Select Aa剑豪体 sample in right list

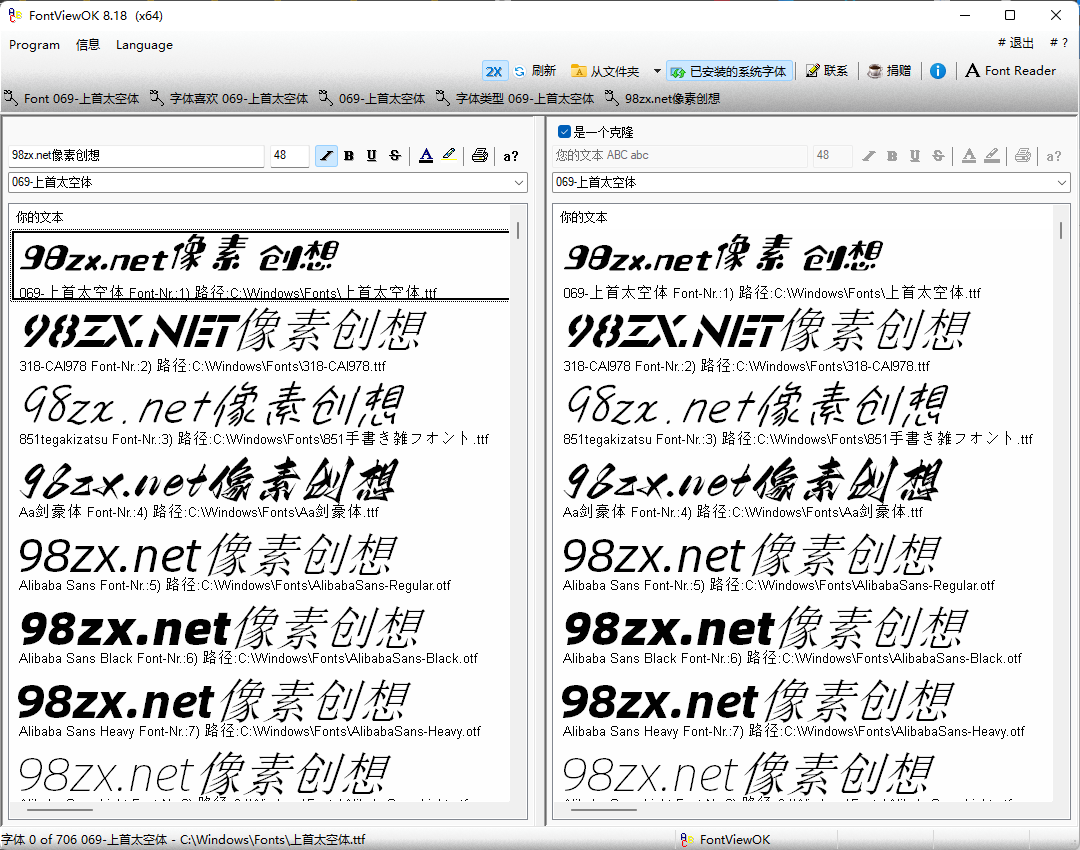click(x=805, y=486)
